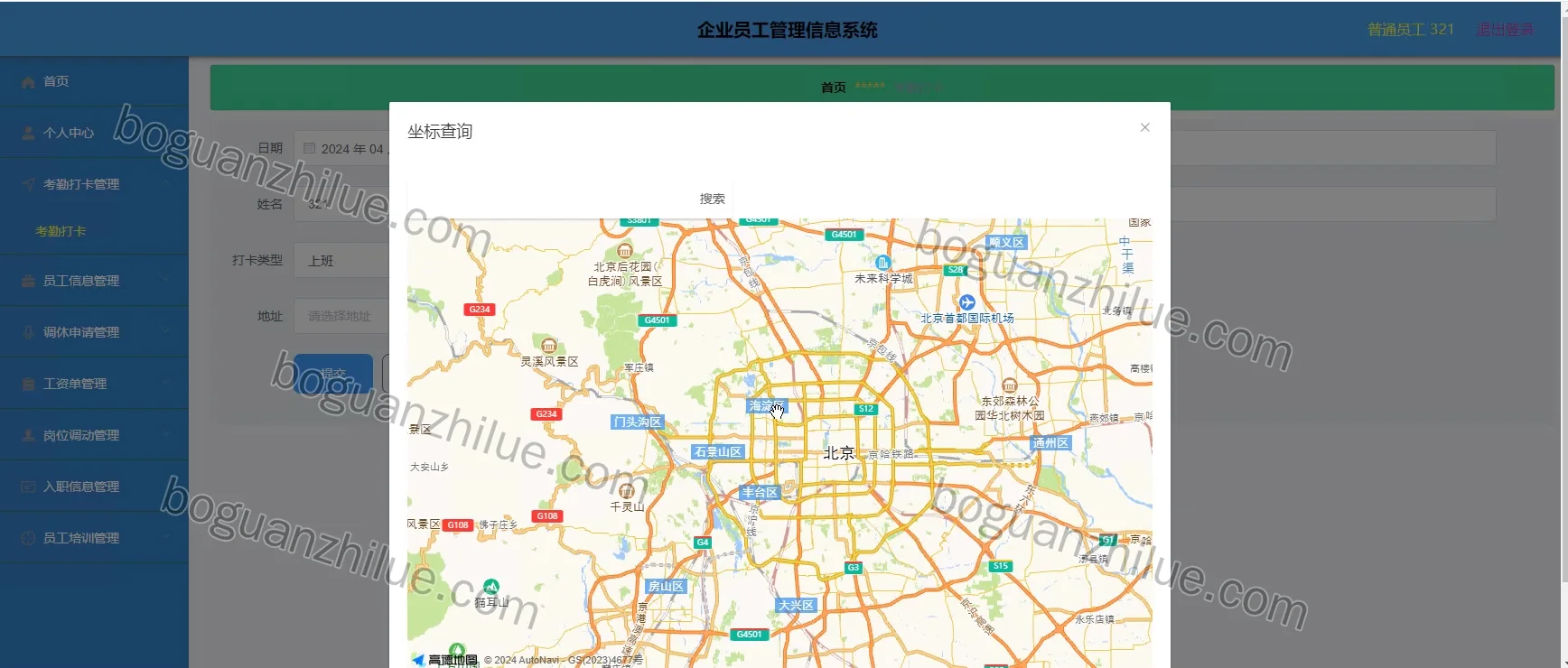Image resolution: width=1568 pixels, height=668 pixels.
Task: Expand the 入职信息管理 menu arrow
Action: (x=165, y=487)
